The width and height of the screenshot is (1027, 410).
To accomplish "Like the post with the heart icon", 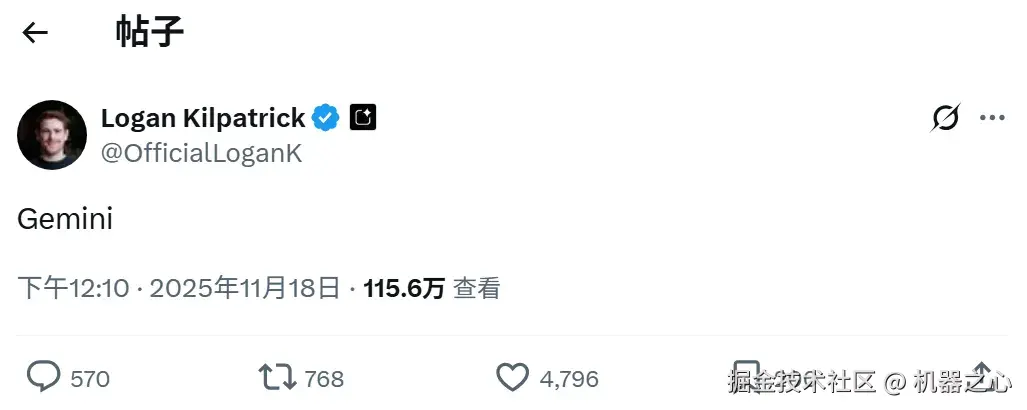I will click(512, 377).
